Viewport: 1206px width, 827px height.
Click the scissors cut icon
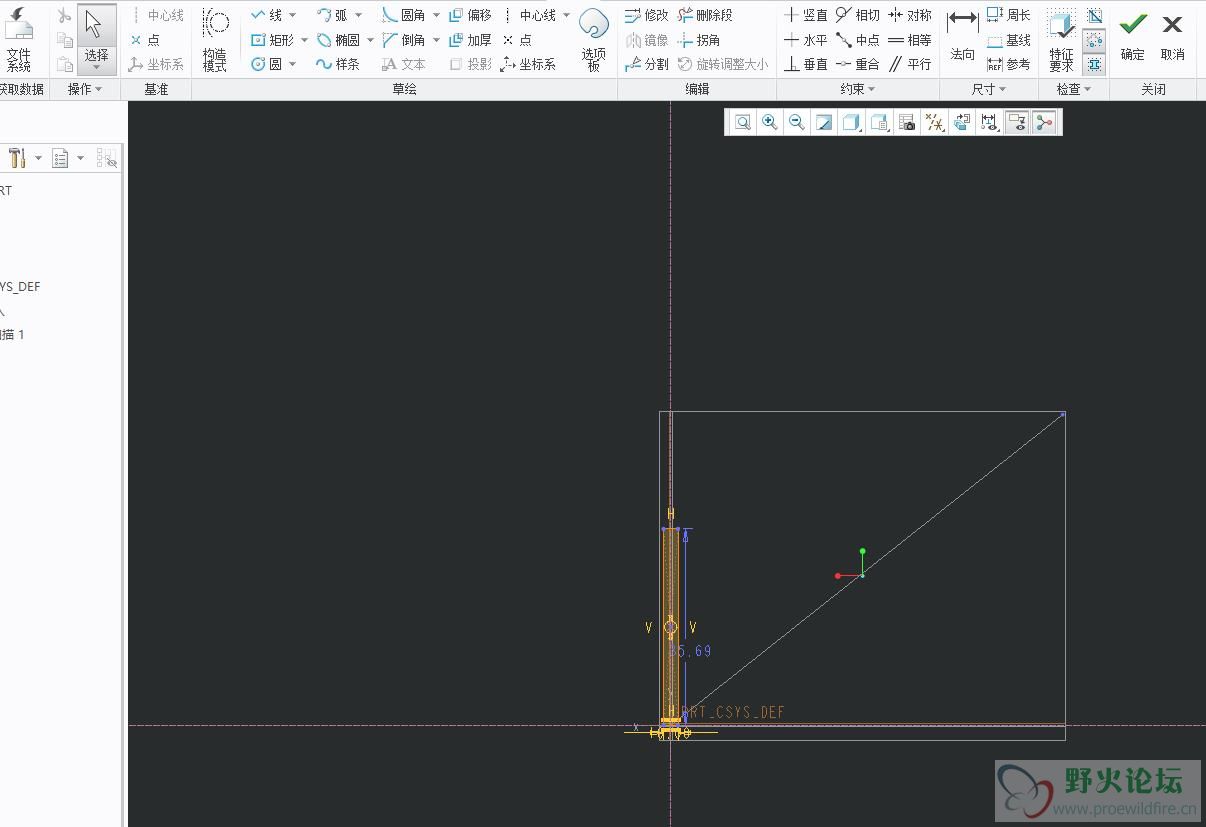tap(64, 15)
